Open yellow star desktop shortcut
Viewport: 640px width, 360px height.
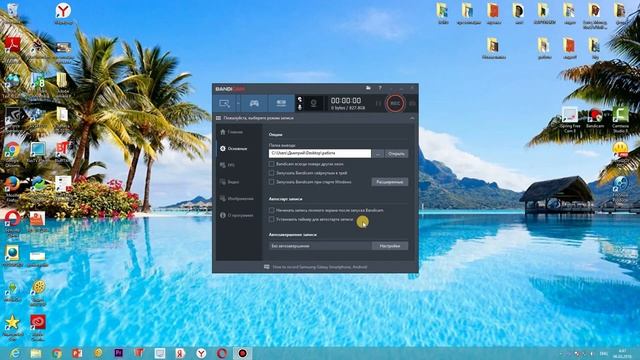click(12, 327)
